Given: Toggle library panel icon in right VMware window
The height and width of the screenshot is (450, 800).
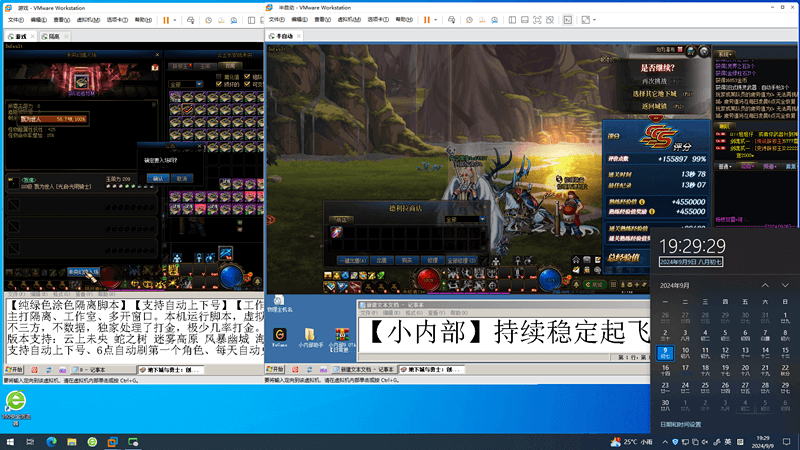Looking at the screenshot, I should point(512,20).
